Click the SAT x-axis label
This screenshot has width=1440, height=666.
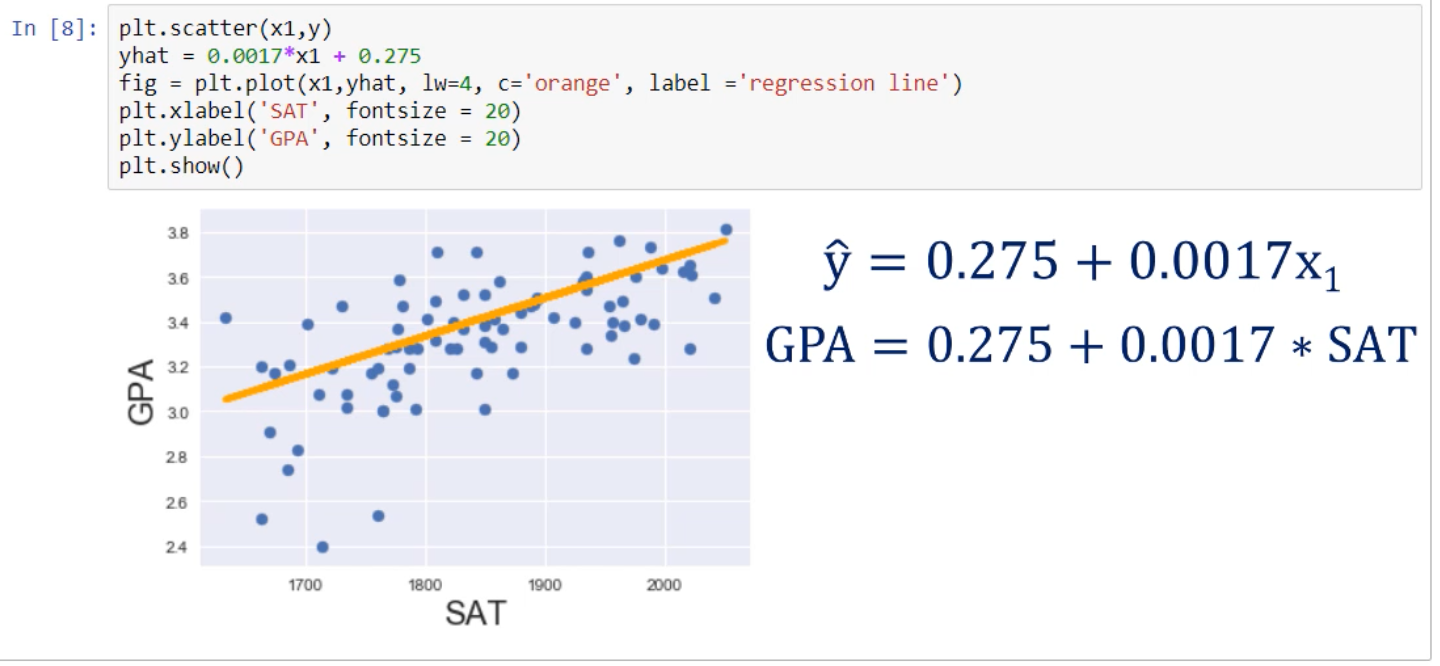click(x=475, y=612)
